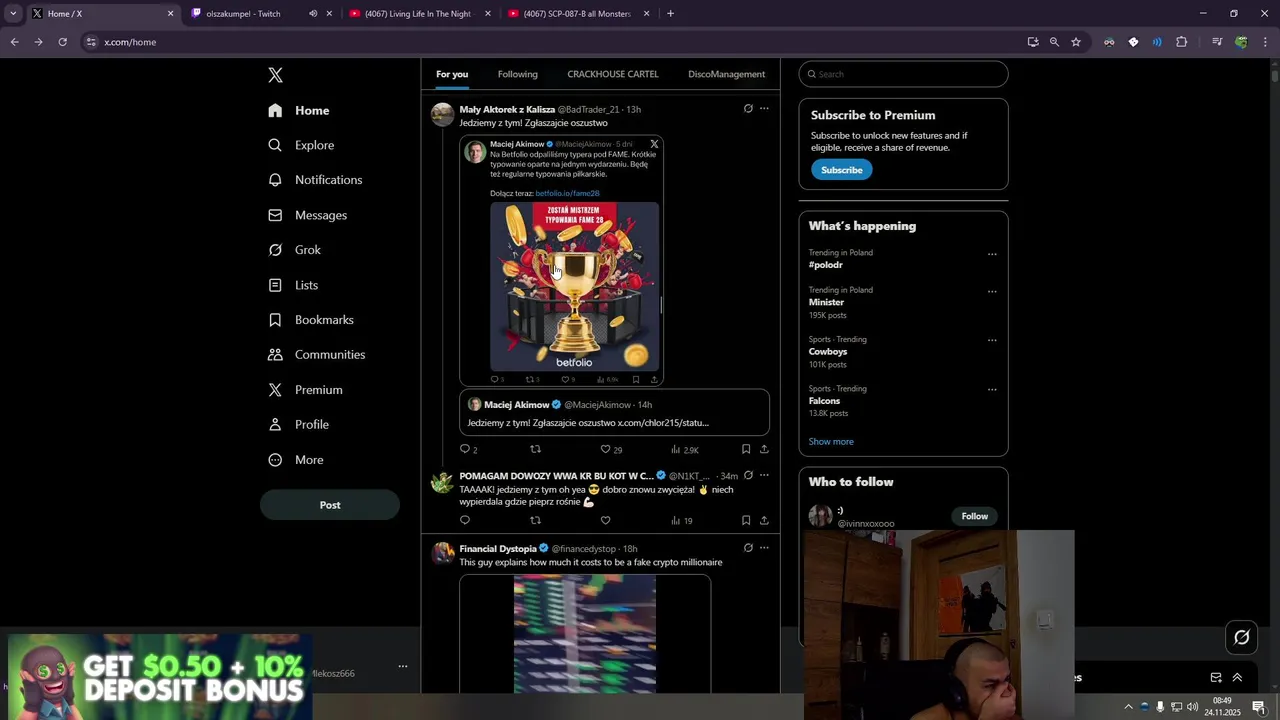Open the more menu on Mały Aktorek post
The height and width of the screenshot is (720, 1280).
coord(764,109)
